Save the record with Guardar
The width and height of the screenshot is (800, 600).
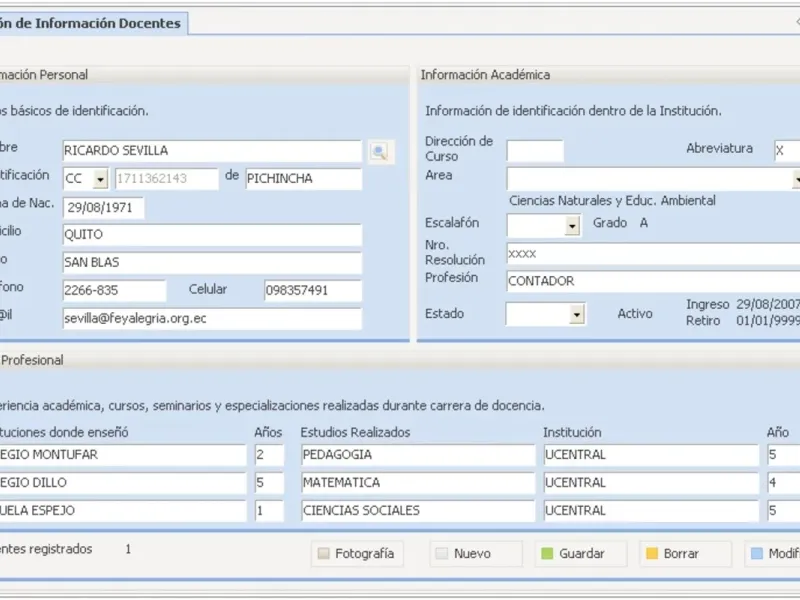[581, 554]
